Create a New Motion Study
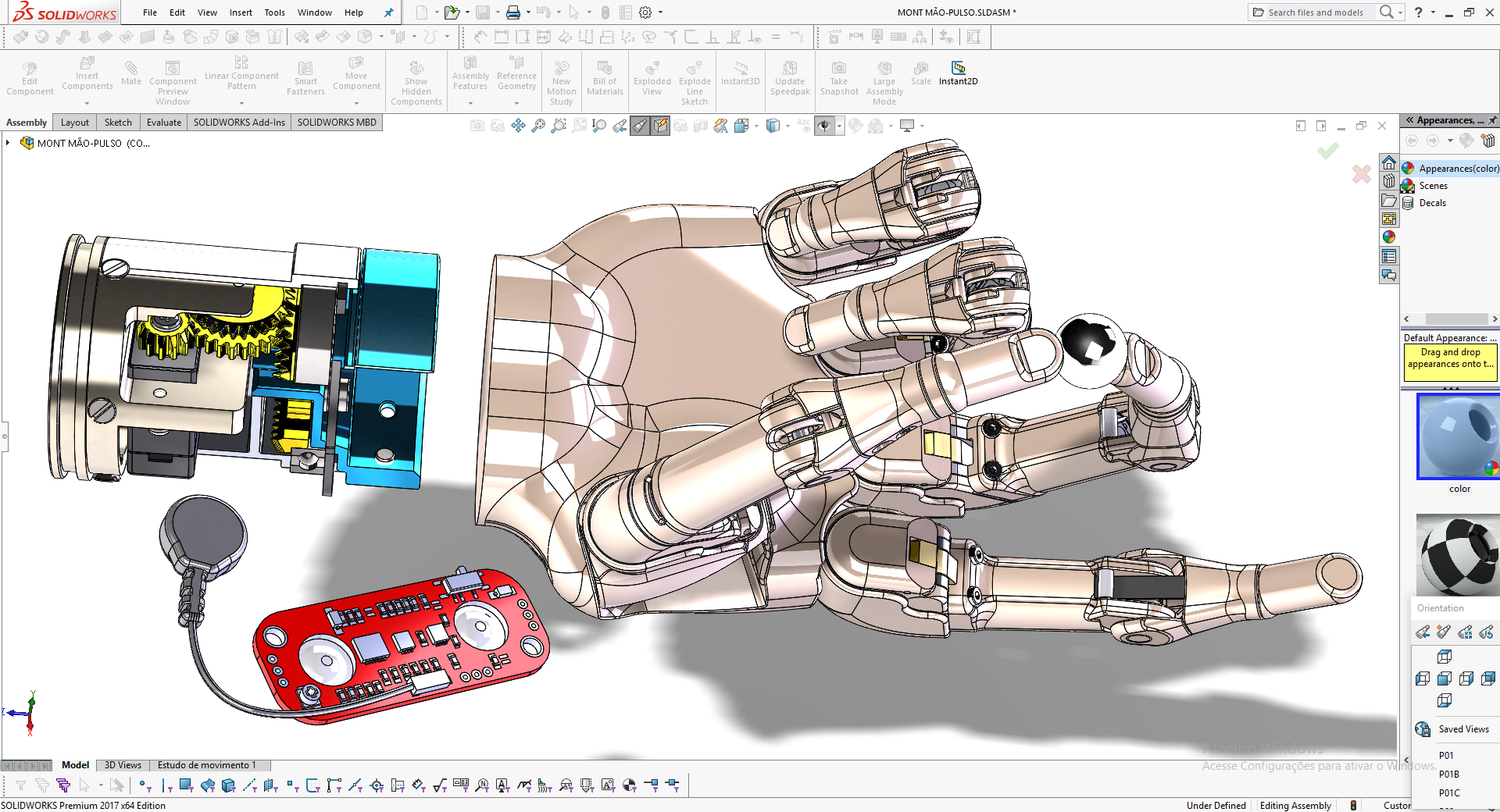The width and height of the screenshot is (1500, 812). coord(561,80)
